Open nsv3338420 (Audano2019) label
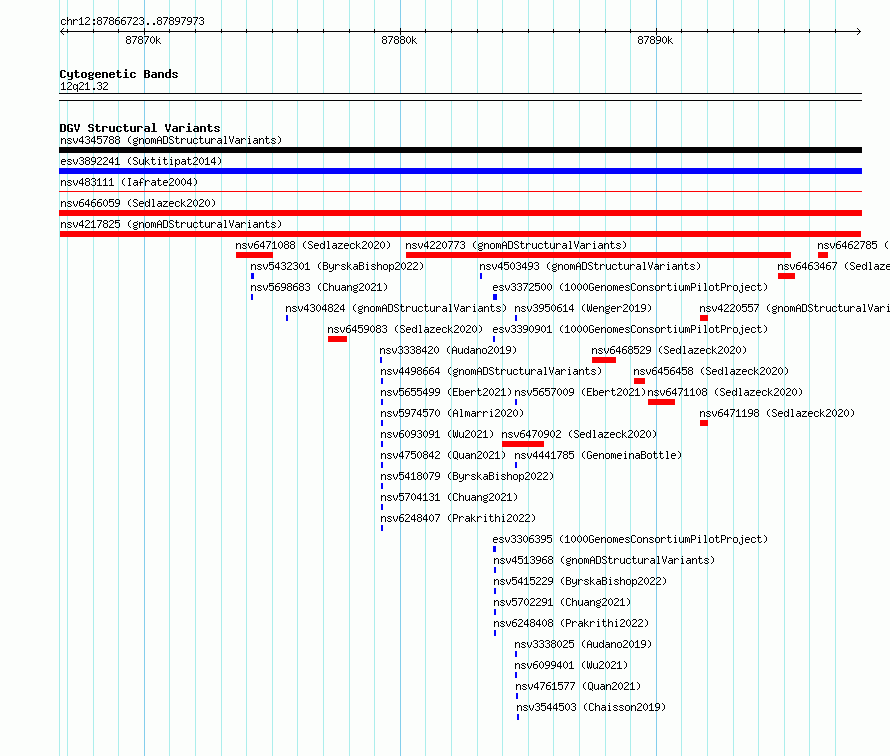The image size is (890, 756). tap(448, 350)
